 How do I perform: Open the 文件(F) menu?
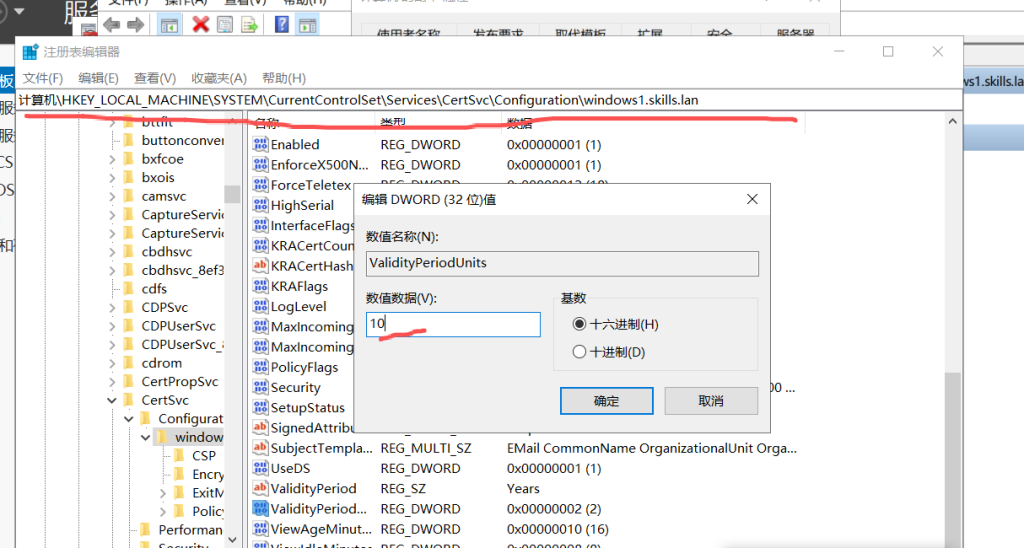pos(43,78)
